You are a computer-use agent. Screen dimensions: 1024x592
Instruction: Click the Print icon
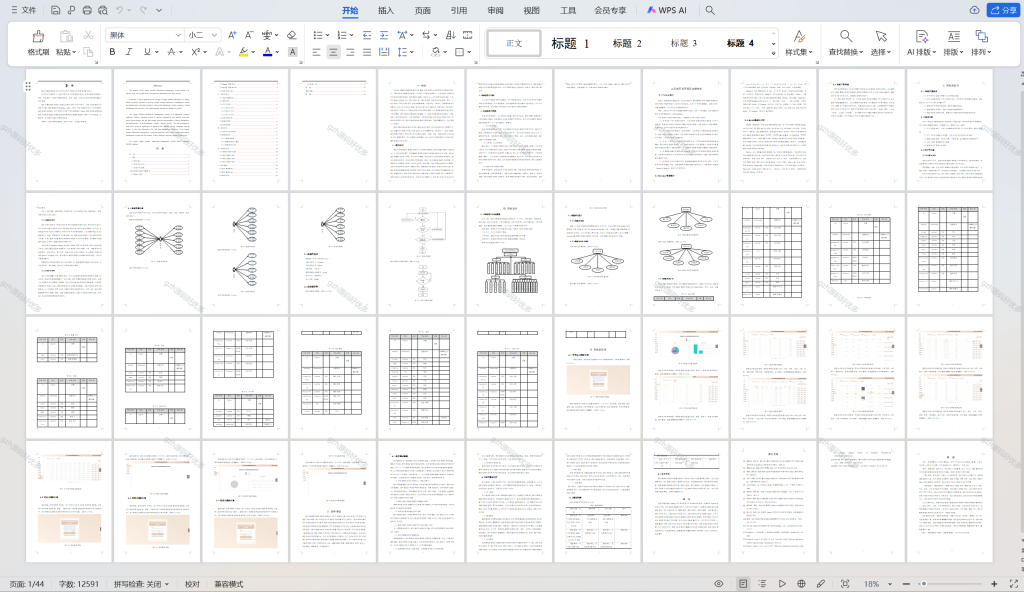point(87,10)
